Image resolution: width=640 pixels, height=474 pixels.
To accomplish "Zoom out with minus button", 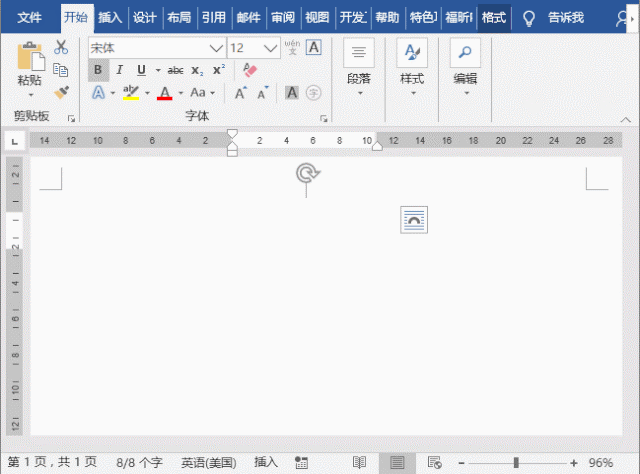I will [461, 463].
